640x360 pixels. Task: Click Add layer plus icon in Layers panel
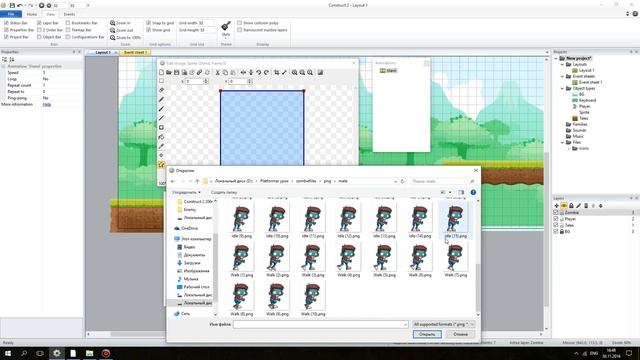[x=556, y=206]
